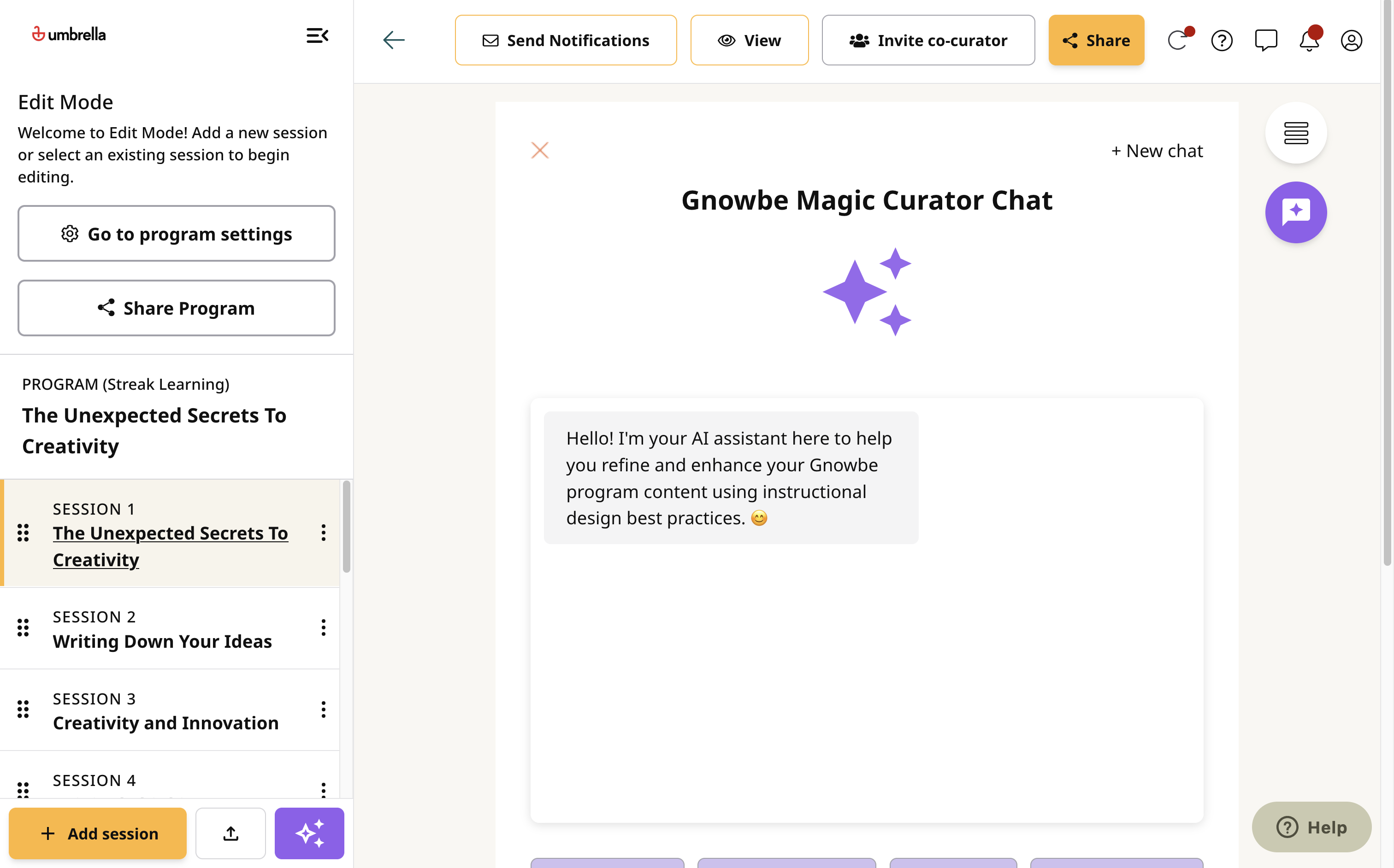
Task: Open options menu for Session 2
Action: (x=323, y=628)
